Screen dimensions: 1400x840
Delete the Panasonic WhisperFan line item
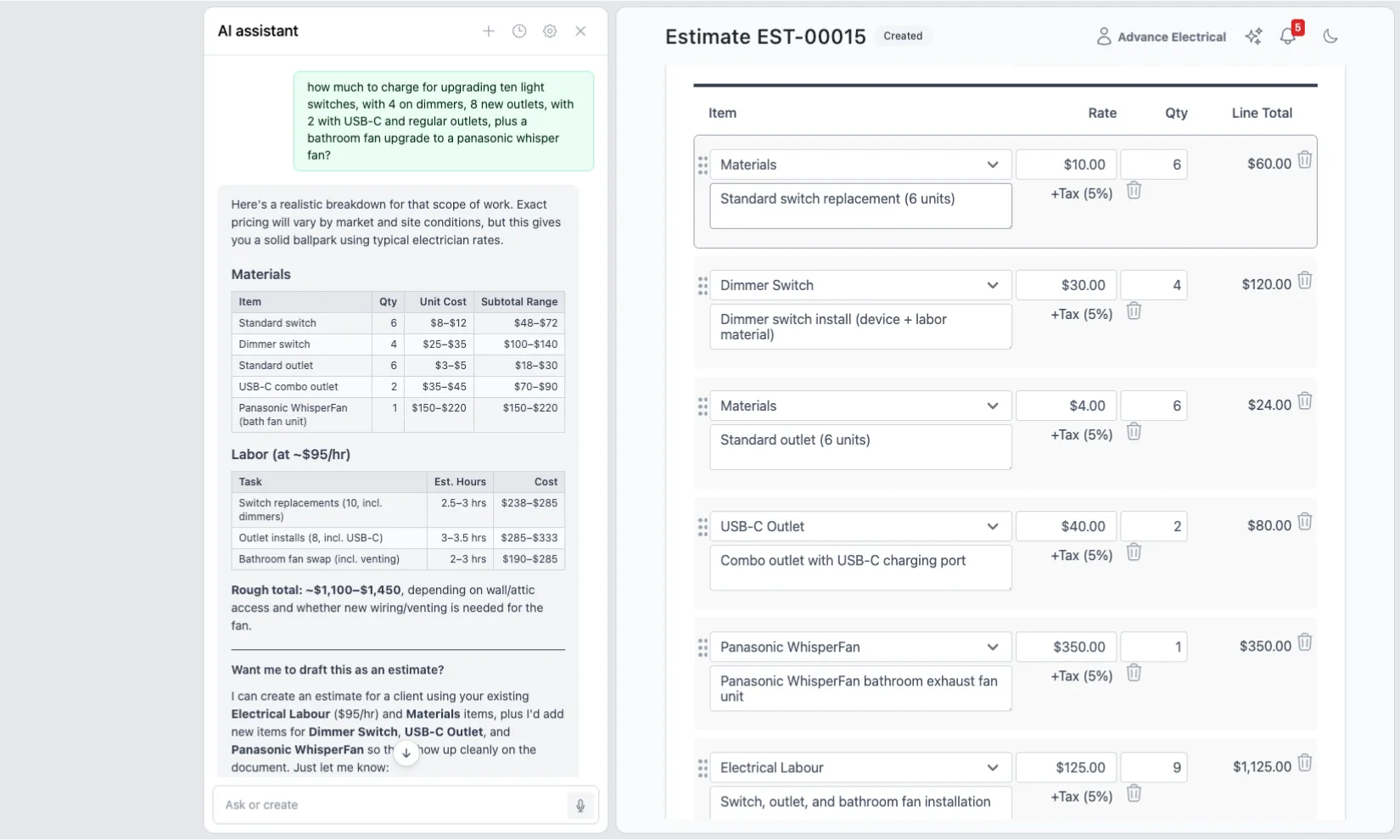tap(1305, 642)
